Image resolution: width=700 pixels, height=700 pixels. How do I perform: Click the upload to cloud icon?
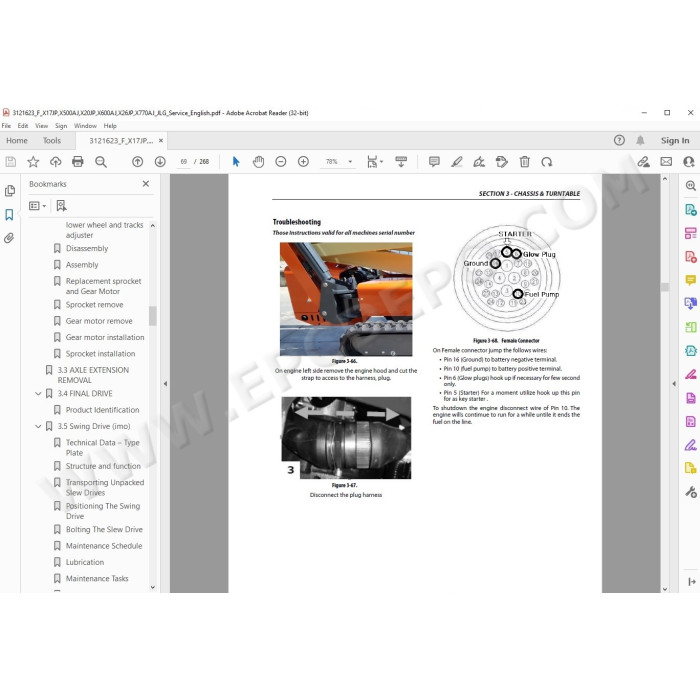(55, 162)
